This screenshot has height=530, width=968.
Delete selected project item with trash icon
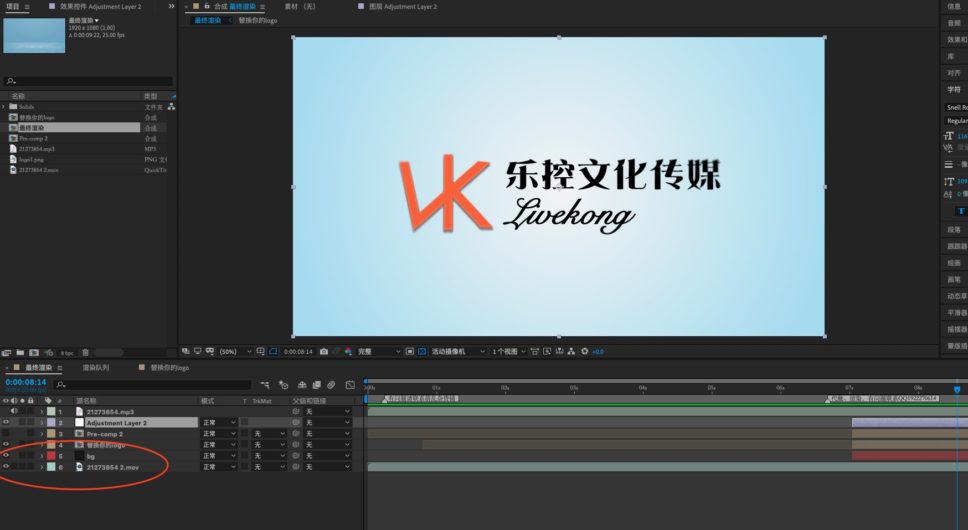point(86,353)
